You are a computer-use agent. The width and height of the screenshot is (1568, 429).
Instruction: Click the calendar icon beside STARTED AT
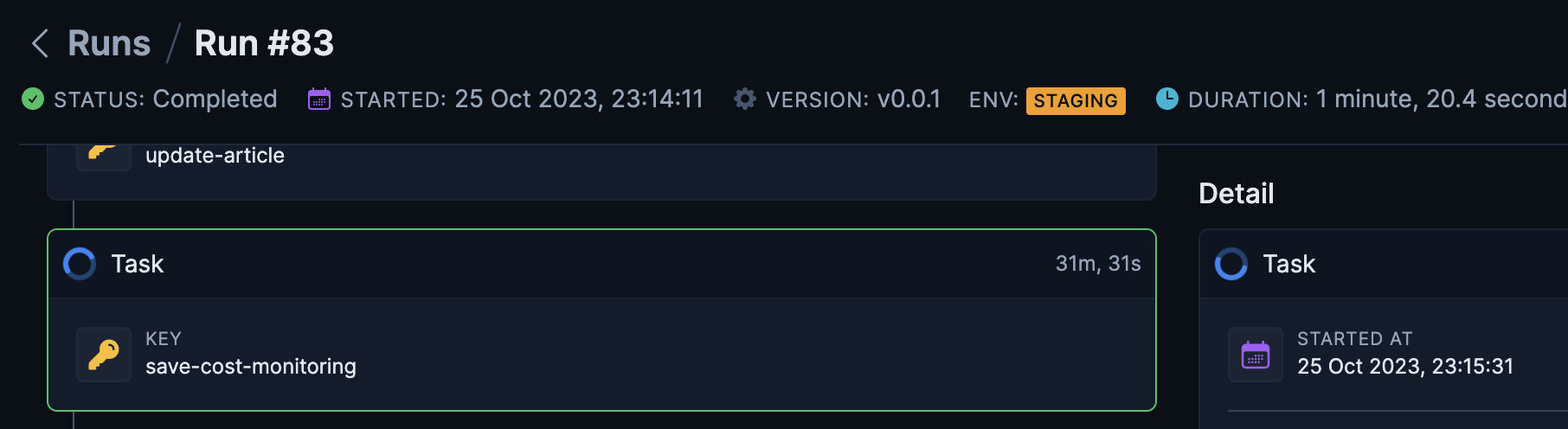pos(1255,355)
